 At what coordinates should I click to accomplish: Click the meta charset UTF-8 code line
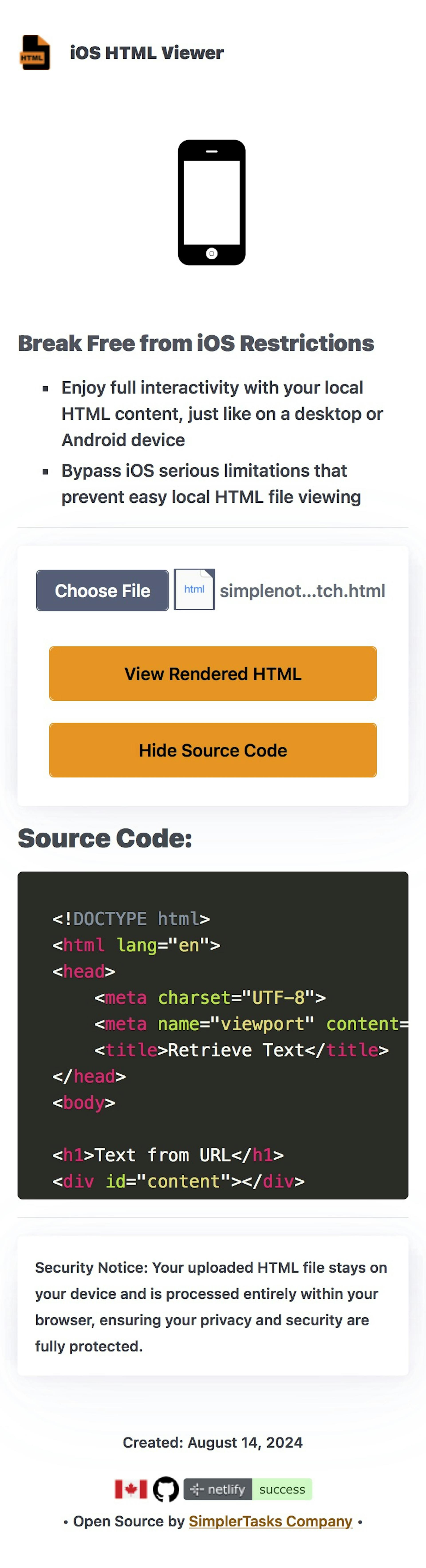pyautogui.click(x=210, y=997)
